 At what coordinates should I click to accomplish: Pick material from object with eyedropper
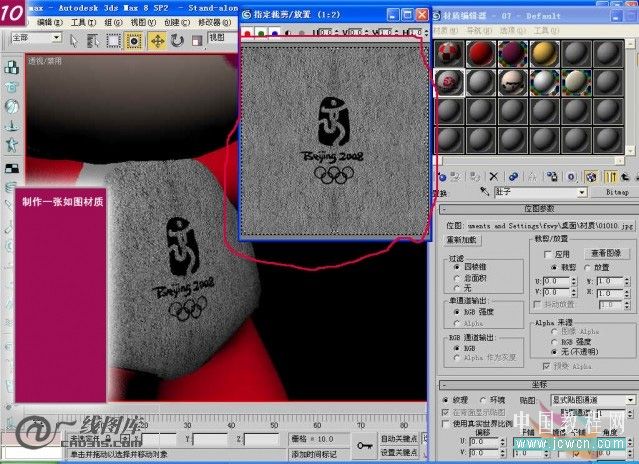(484, 192)
